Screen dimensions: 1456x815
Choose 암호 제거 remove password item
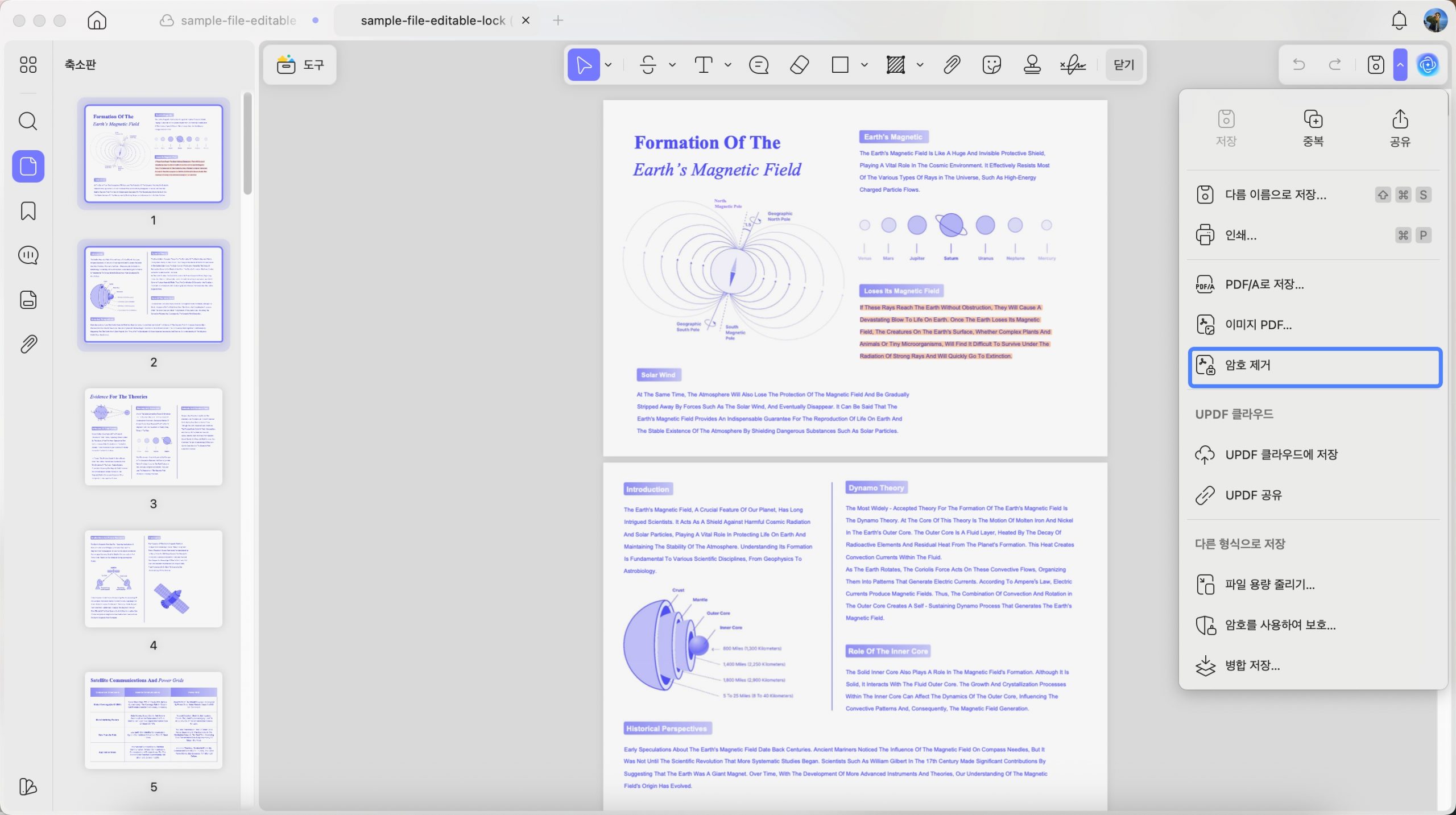coord(1315,367)
